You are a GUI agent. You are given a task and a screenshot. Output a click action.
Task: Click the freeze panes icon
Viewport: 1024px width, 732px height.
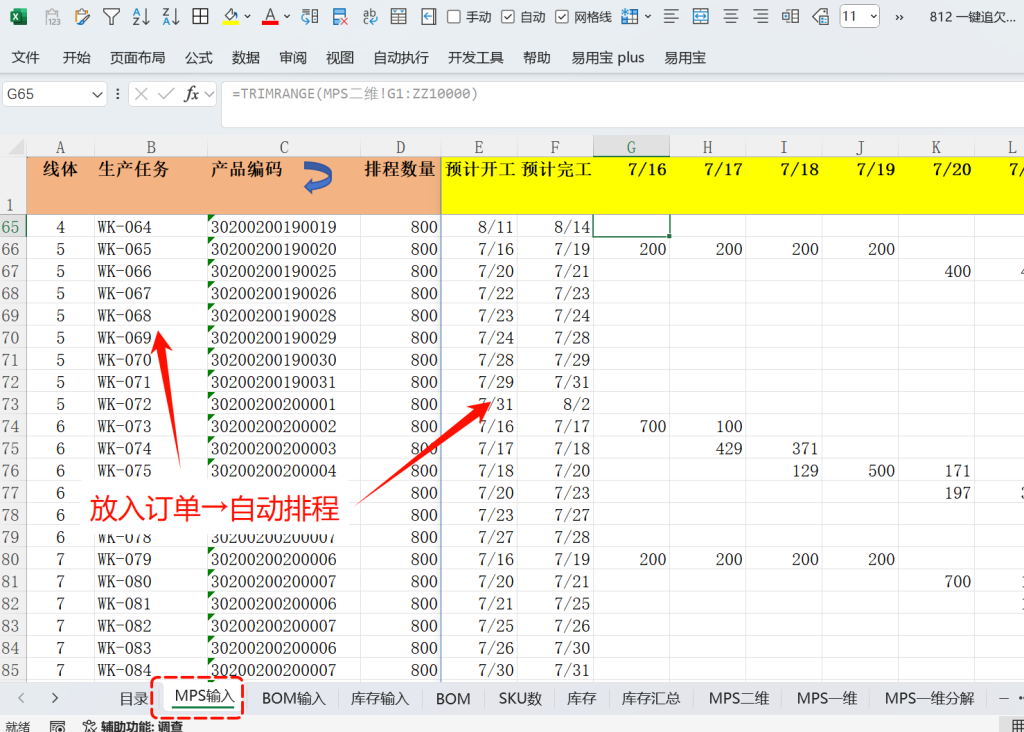click(x=630, y=17)
